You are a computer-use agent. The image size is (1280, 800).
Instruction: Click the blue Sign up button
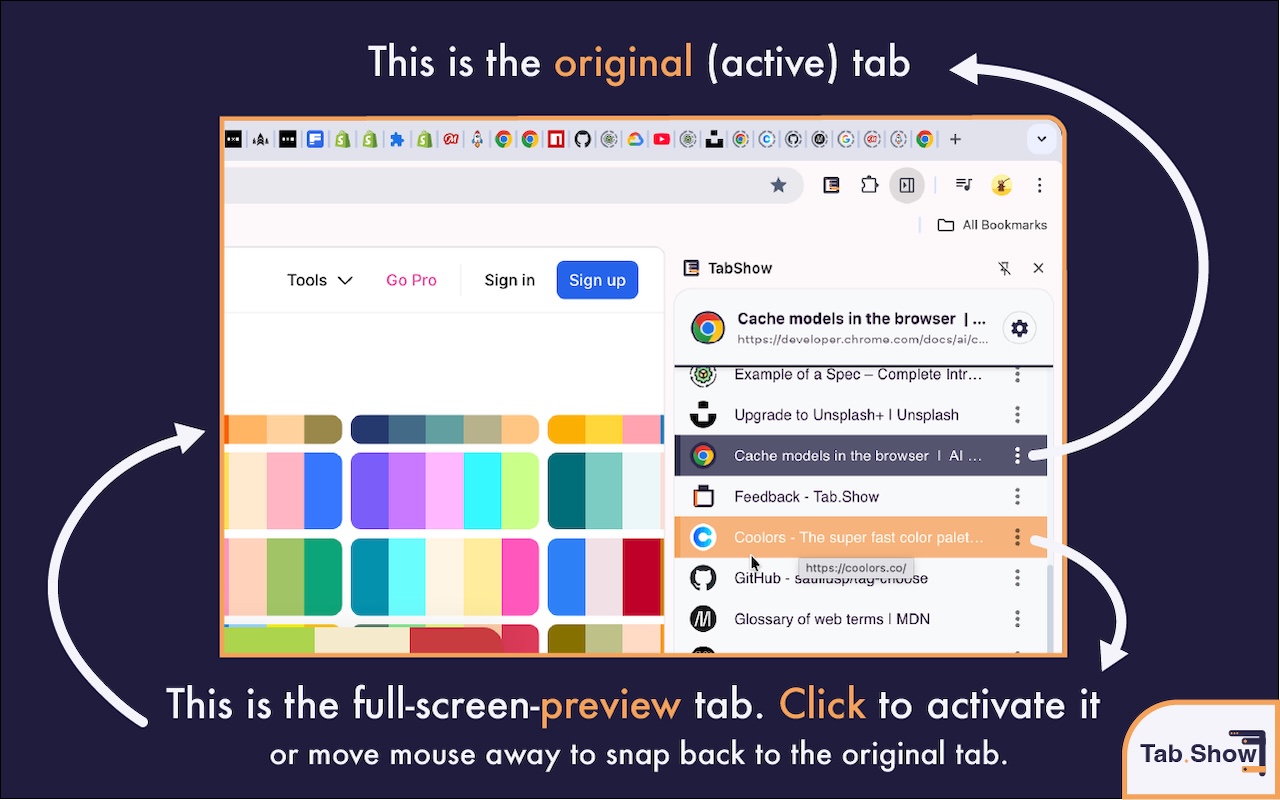[597, 280]
